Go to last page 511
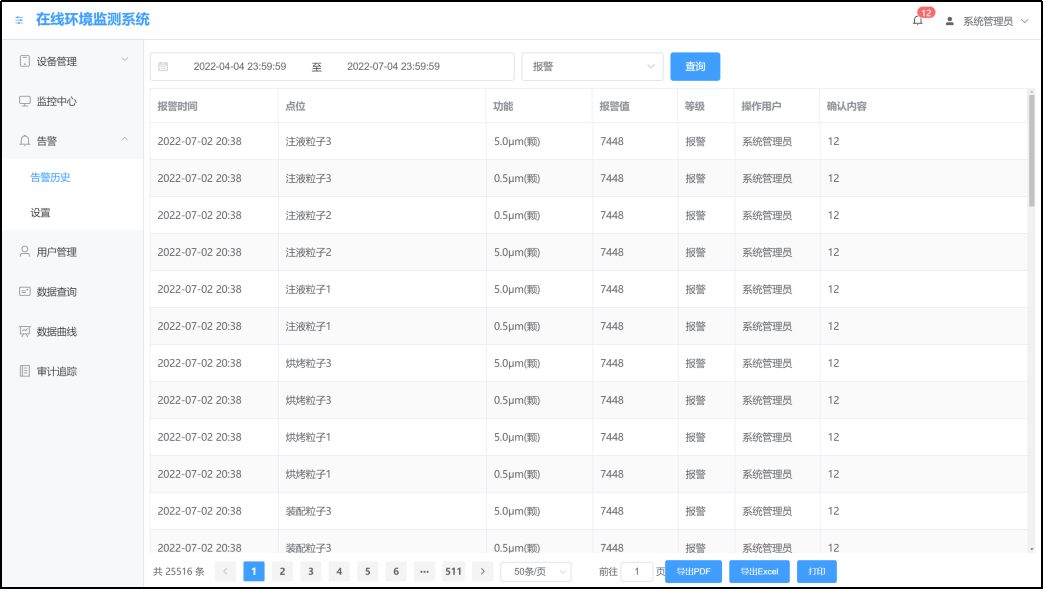This screenshot has height=591, width=1044. click(453, 572)
